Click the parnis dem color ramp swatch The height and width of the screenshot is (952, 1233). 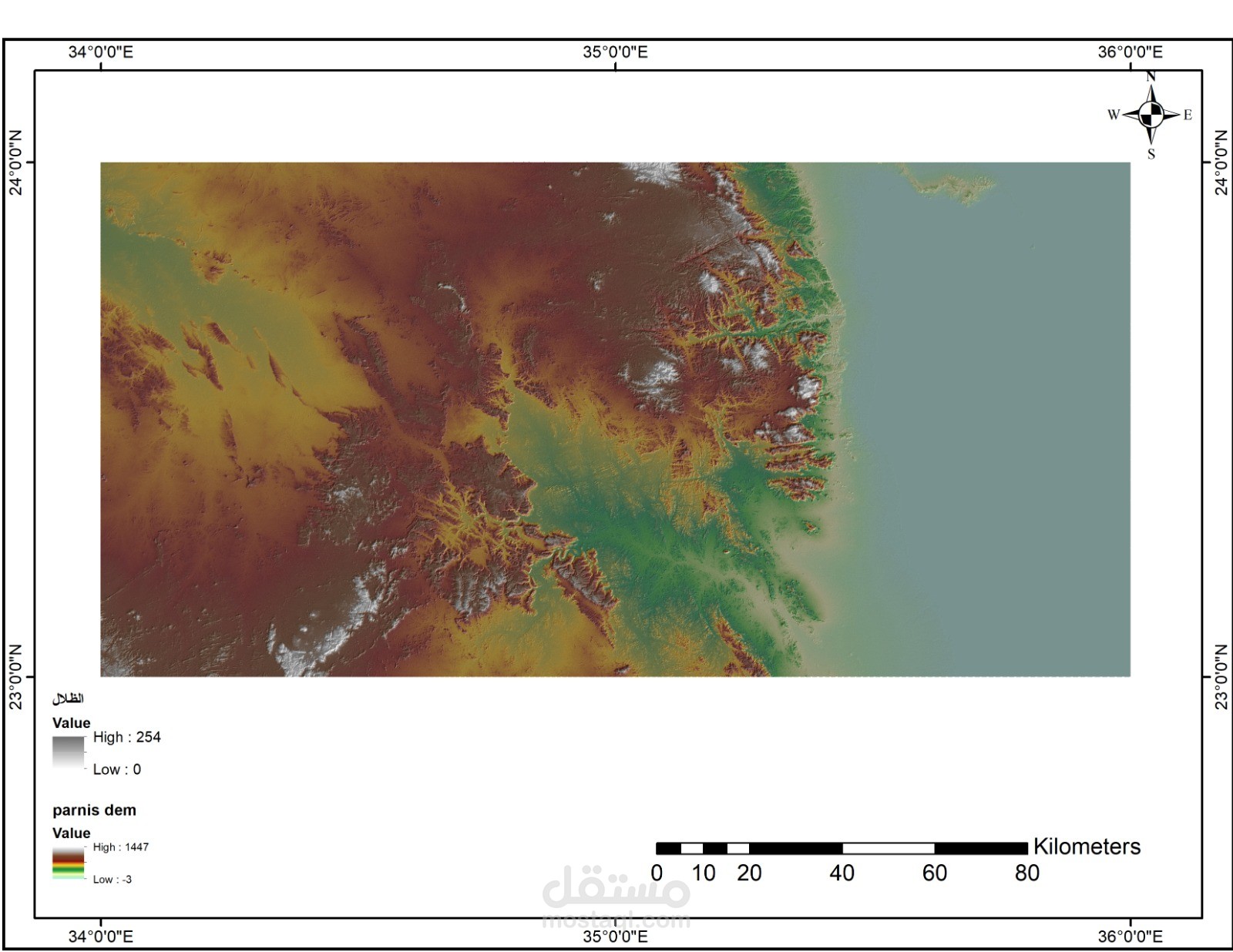(x=69, y=863)
